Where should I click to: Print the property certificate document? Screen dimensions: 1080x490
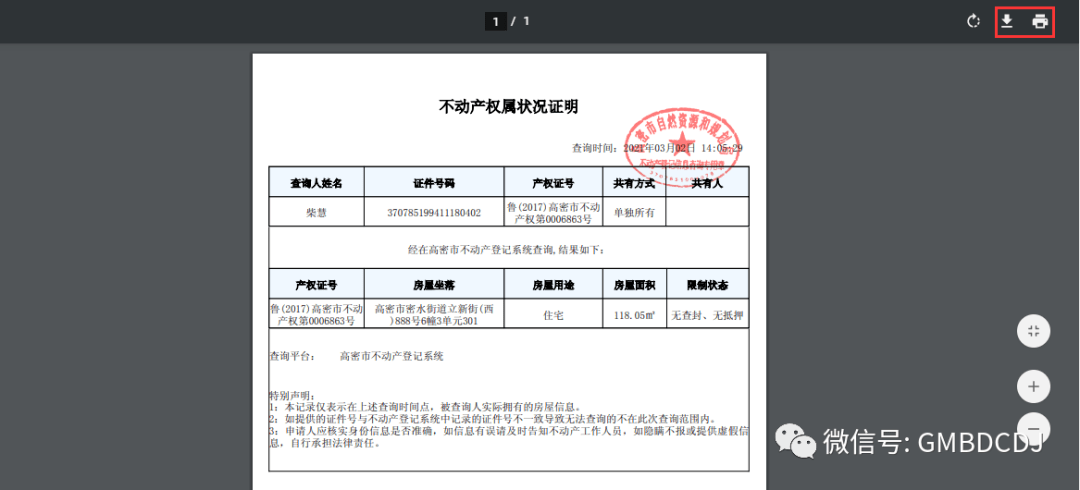point(1040,22)
